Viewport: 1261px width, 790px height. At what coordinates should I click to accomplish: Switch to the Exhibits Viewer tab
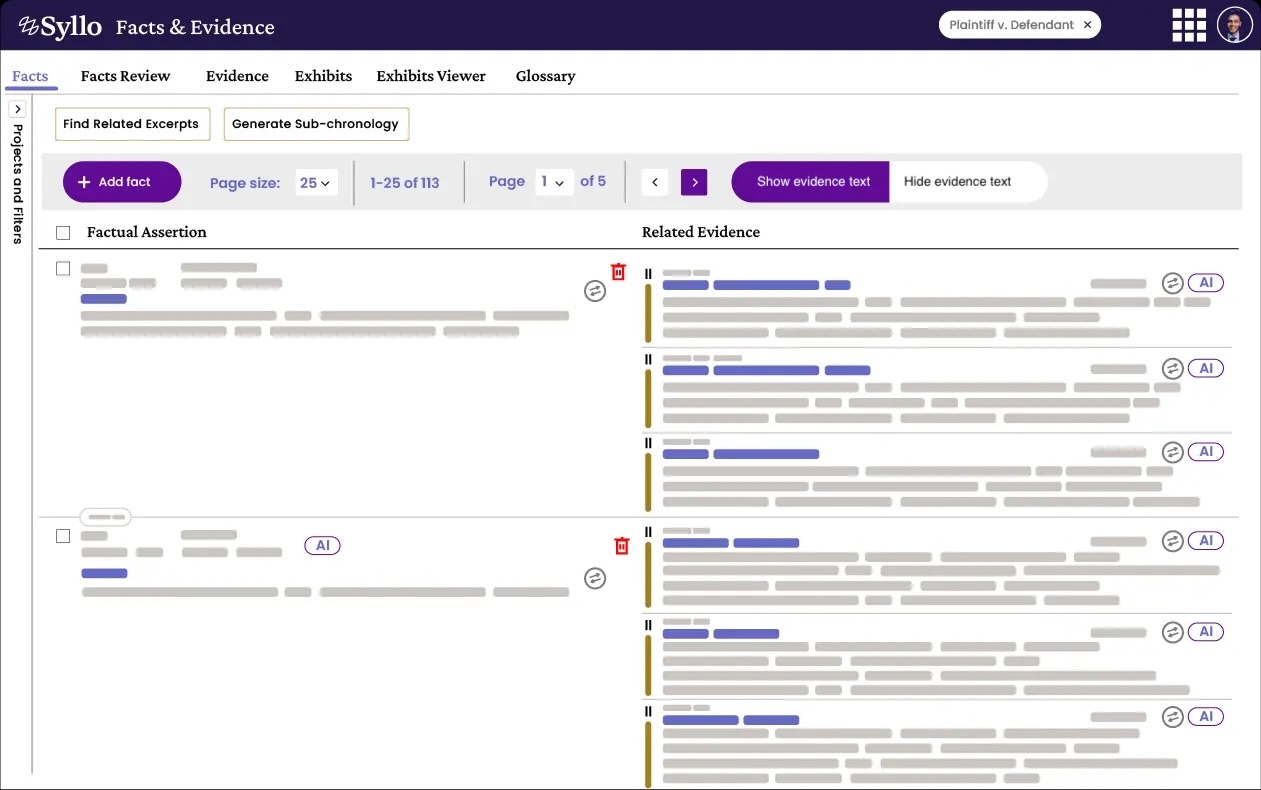click(x=431, y=76)
